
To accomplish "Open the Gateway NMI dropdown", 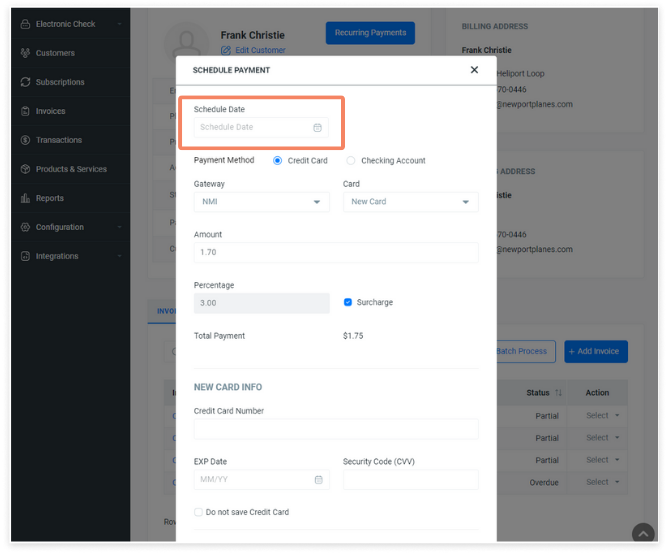I will pos(262,202).
